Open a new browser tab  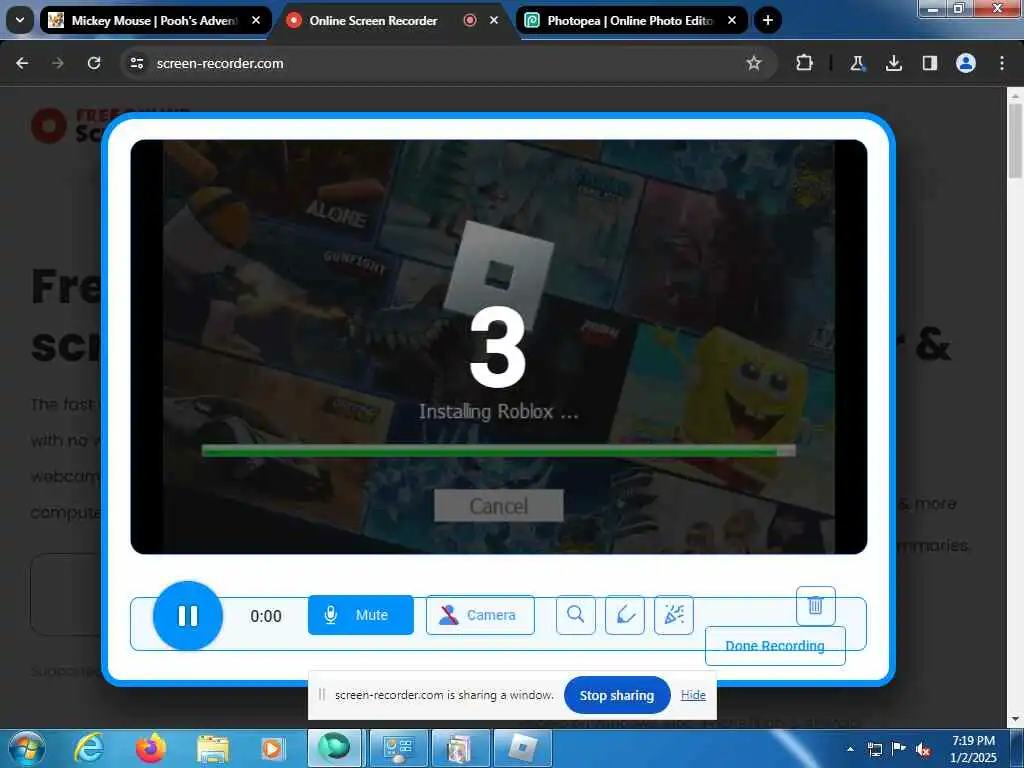tap(768, 21)
